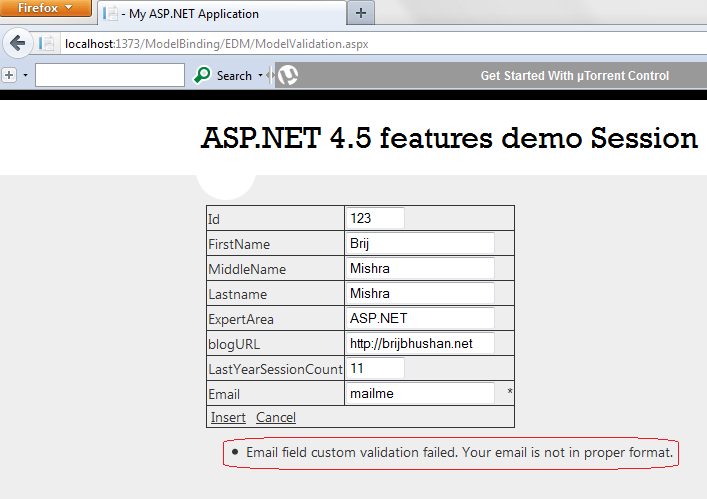Viewport: 707px width, 499px height.
Task: Select the My ASP.NET Application tab
Action: (220, 14)
